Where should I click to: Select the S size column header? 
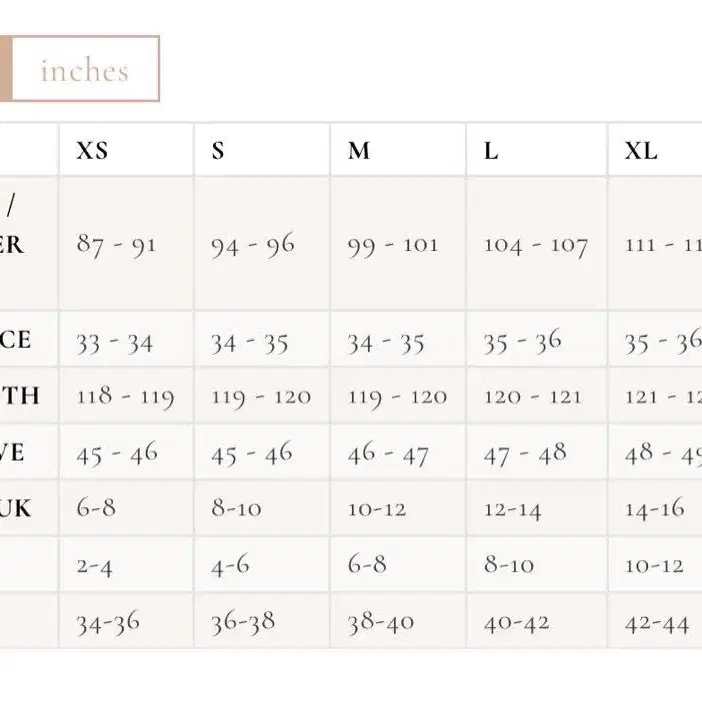(x=262, y=150)
